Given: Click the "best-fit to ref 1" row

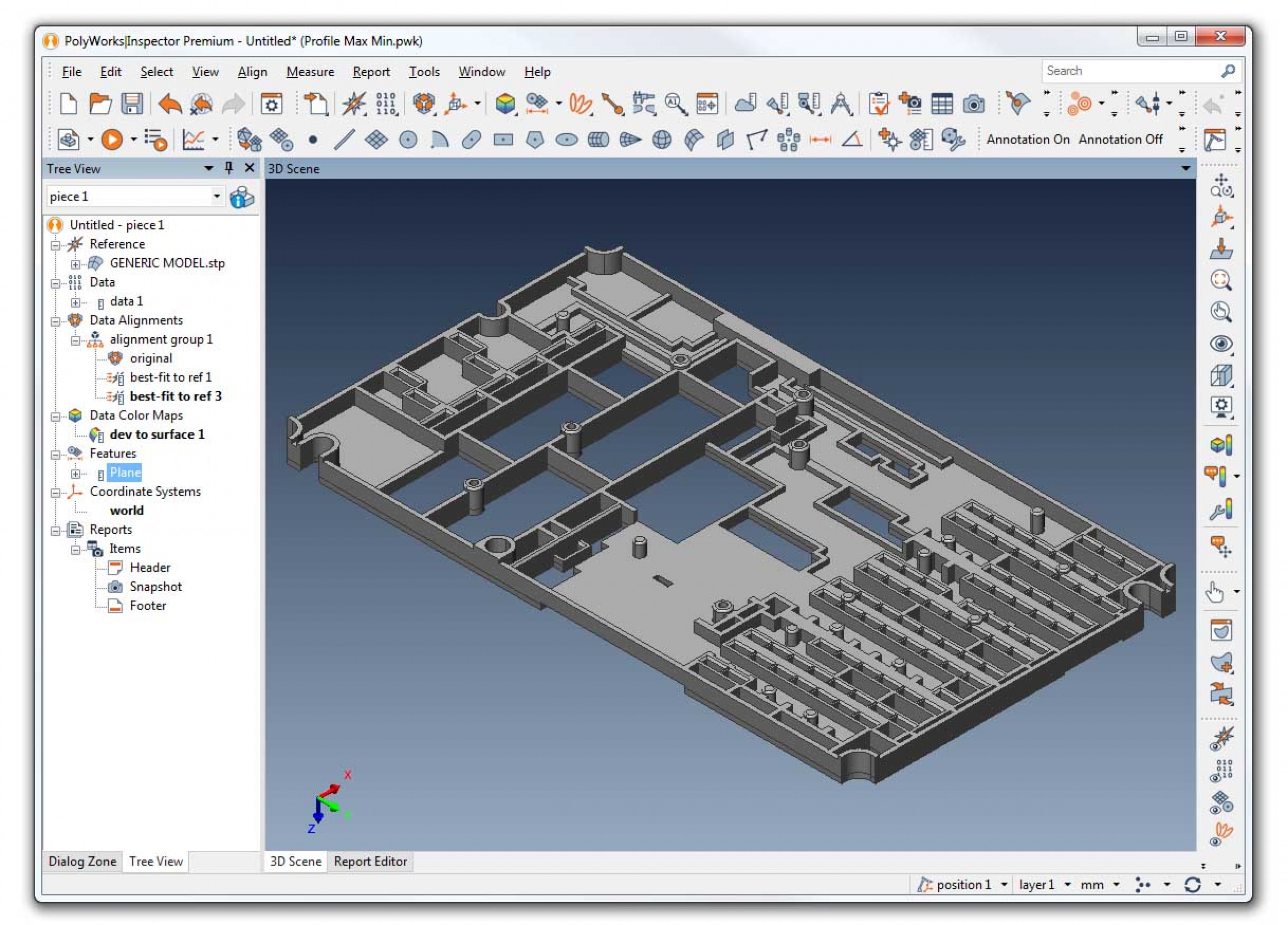Looking at the screenshot, I should click(x=170, y=377).
